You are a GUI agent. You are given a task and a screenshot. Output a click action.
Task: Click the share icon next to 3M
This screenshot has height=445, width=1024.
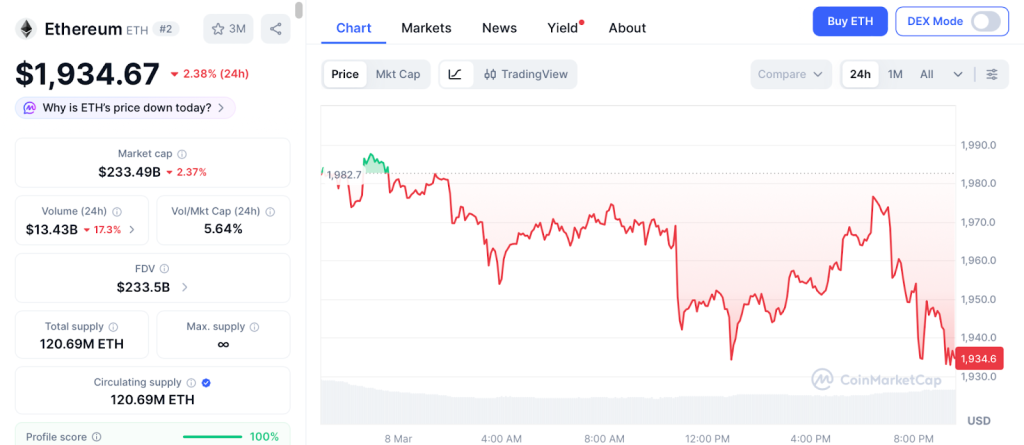point(275,29)
